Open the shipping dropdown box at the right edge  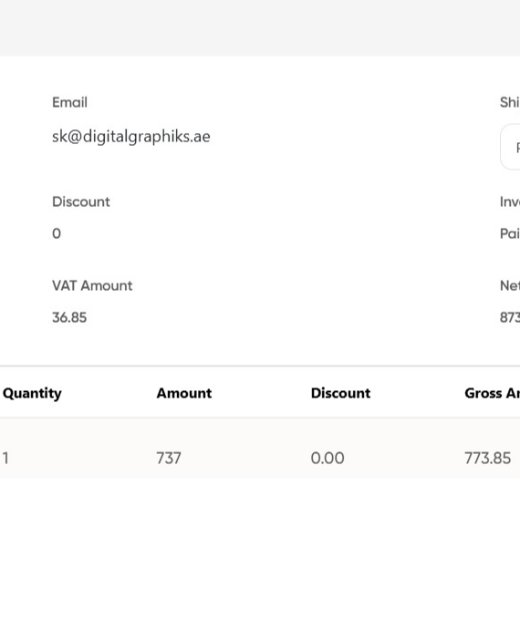coord(510,147)
